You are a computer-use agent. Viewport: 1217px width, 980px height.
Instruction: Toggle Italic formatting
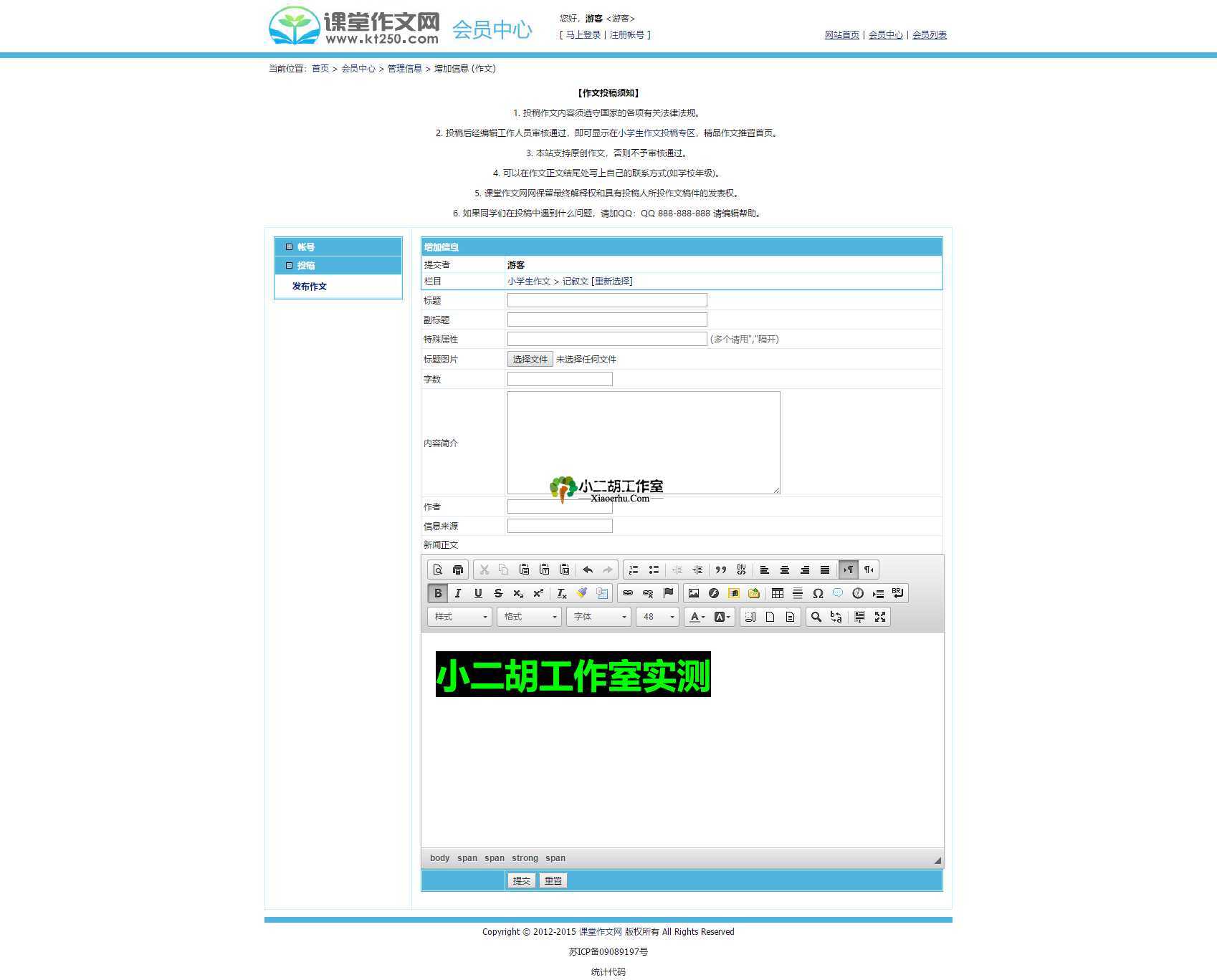pyautogui.click(x=458, y=594)
